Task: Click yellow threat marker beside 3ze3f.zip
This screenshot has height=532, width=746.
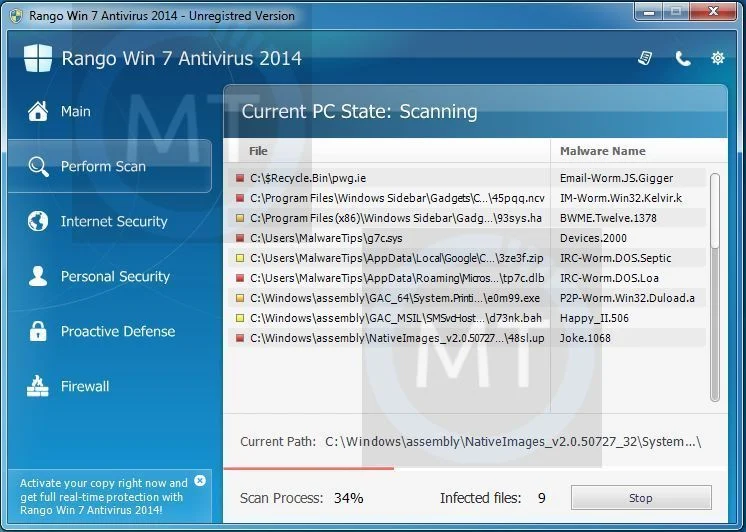Action: tap(240, 258)
